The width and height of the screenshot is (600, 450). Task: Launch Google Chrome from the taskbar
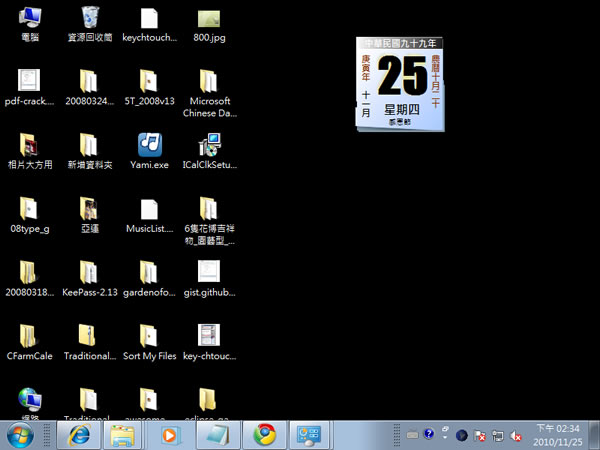264,435
